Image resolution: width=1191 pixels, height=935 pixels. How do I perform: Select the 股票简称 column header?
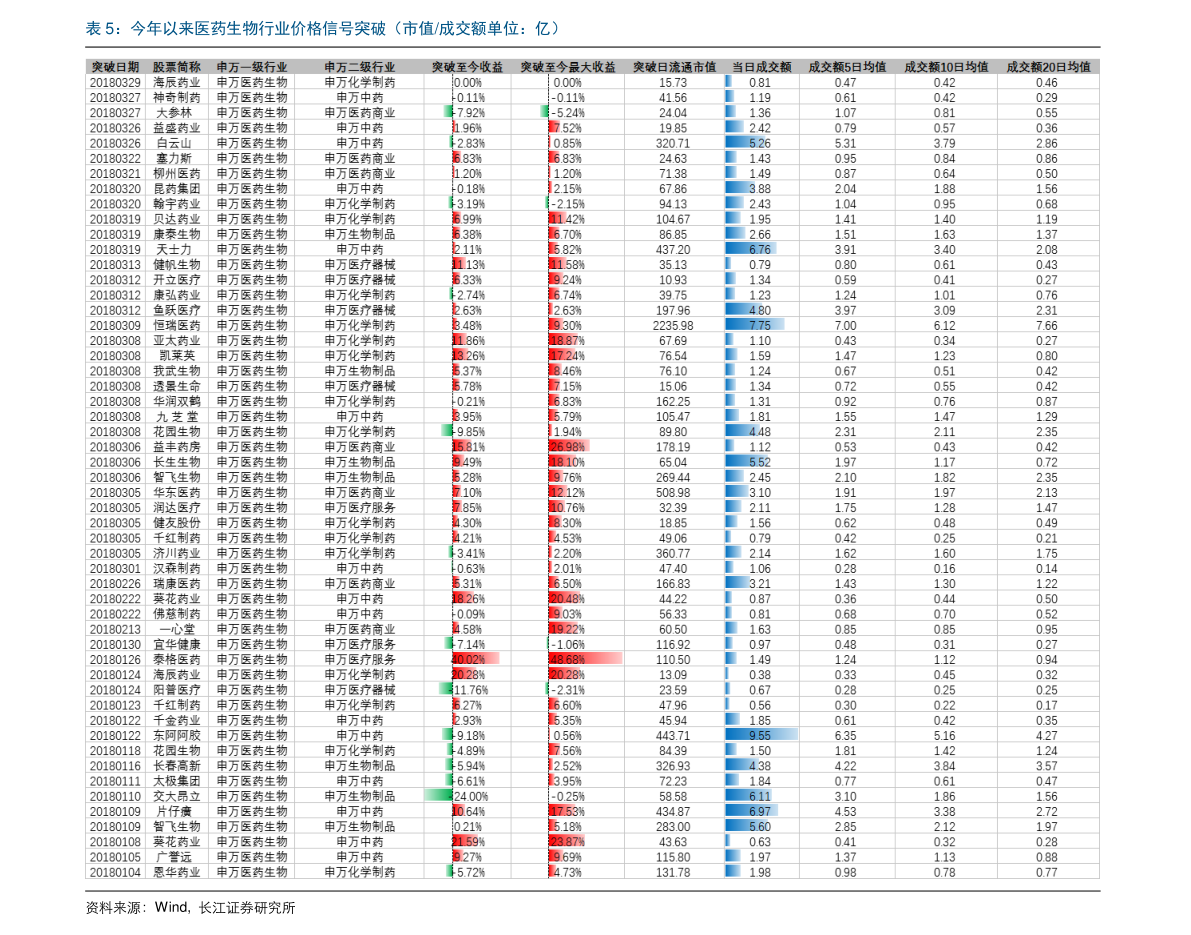(x=177, y=67)
